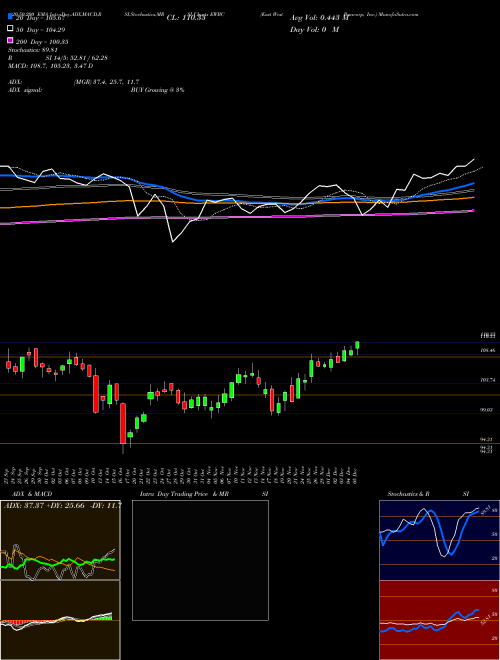
Task: Click the 'Intra Day Trading Price & MR' title
Action: click(x=184, y=494)
